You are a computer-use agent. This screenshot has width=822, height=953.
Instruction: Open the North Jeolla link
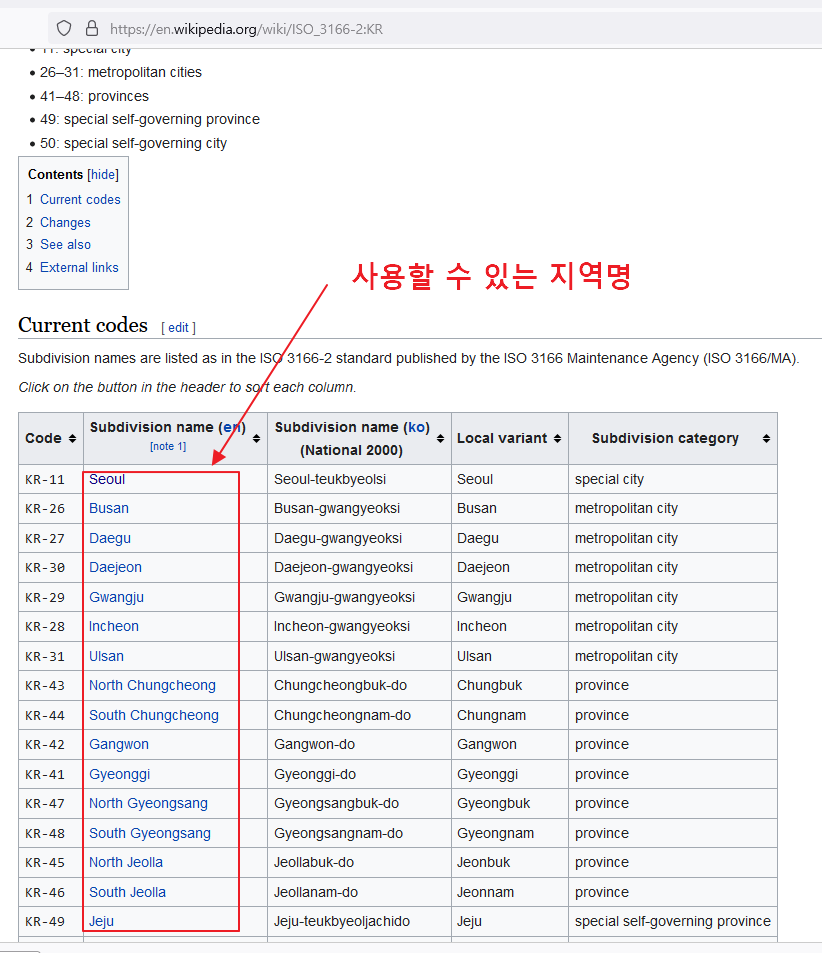coord(126,862)
